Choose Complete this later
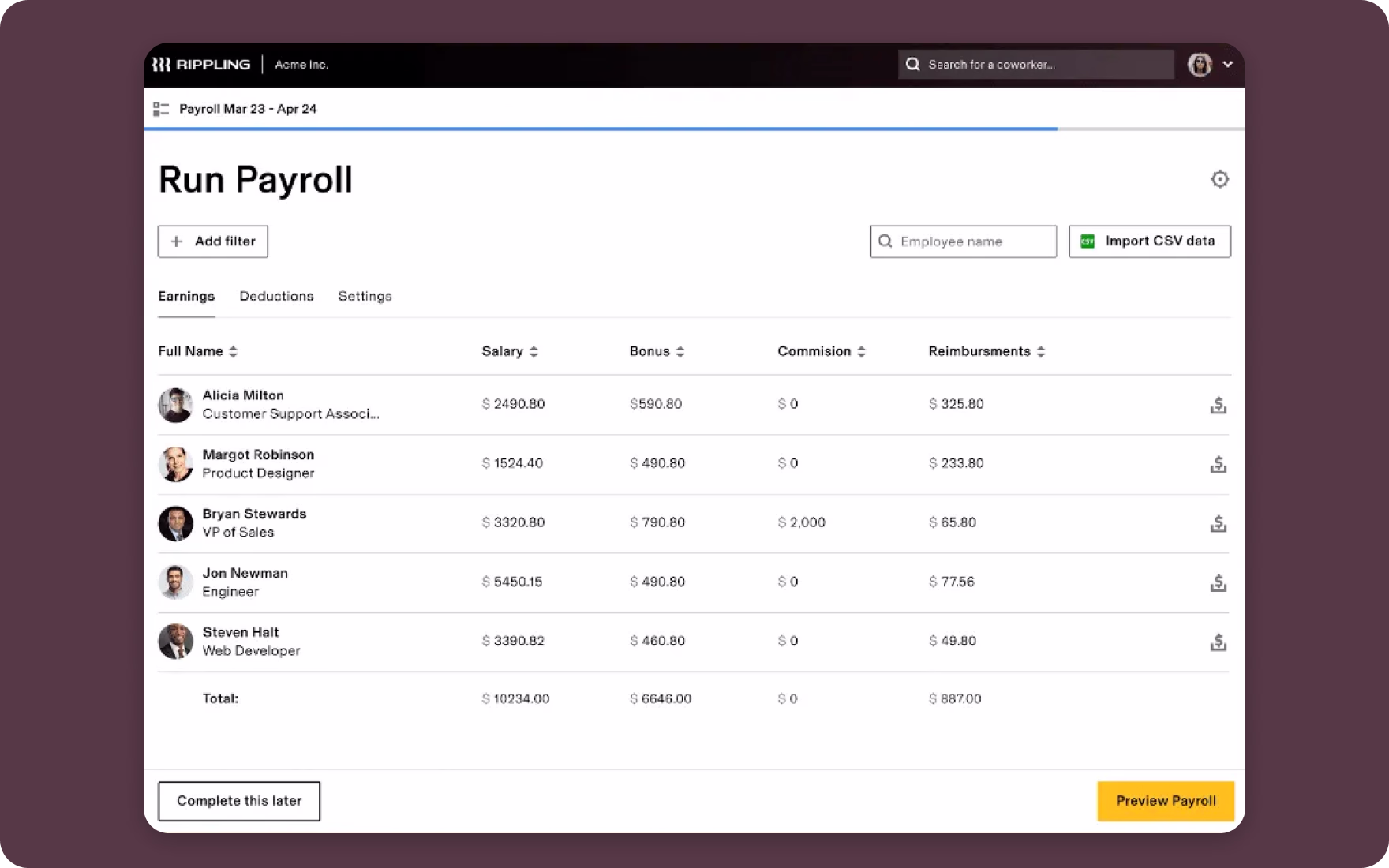1389x868 pixels. pos(239,801)
